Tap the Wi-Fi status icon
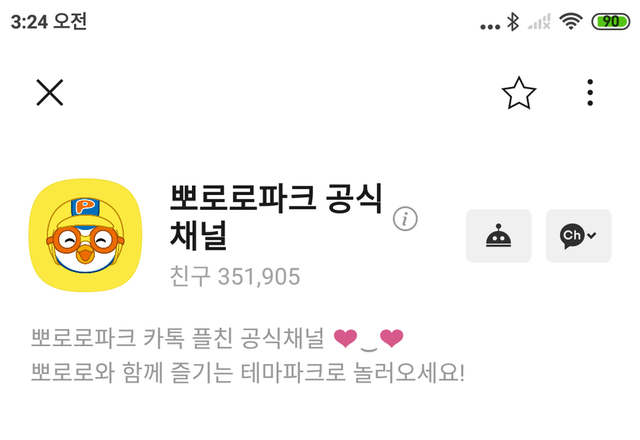The width and height of the screenshot is (640, 440). [571, 21]
